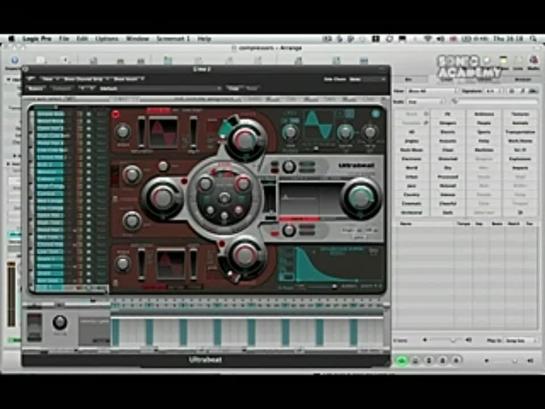Open the loop browser View dropdown
Image resolution: width=545 pixels, height=409 pixels.
click(x=432, y=91)
